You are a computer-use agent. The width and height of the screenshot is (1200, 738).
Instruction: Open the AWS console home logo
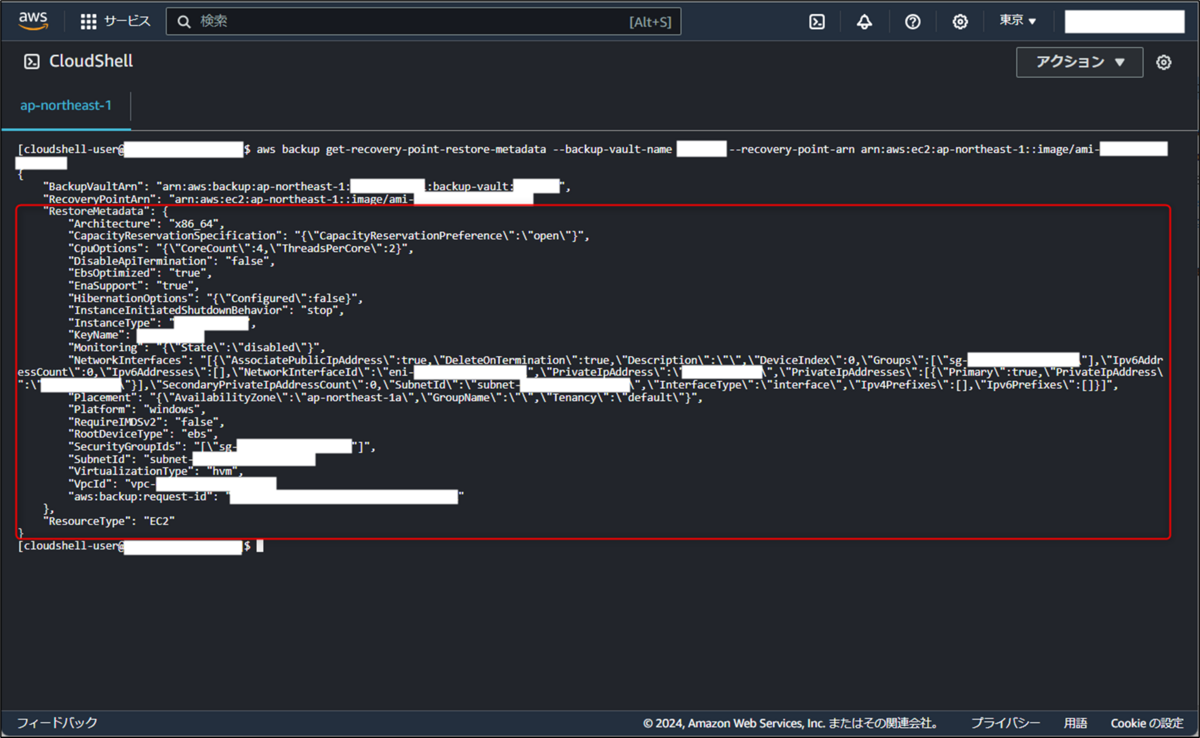point(33,21)
